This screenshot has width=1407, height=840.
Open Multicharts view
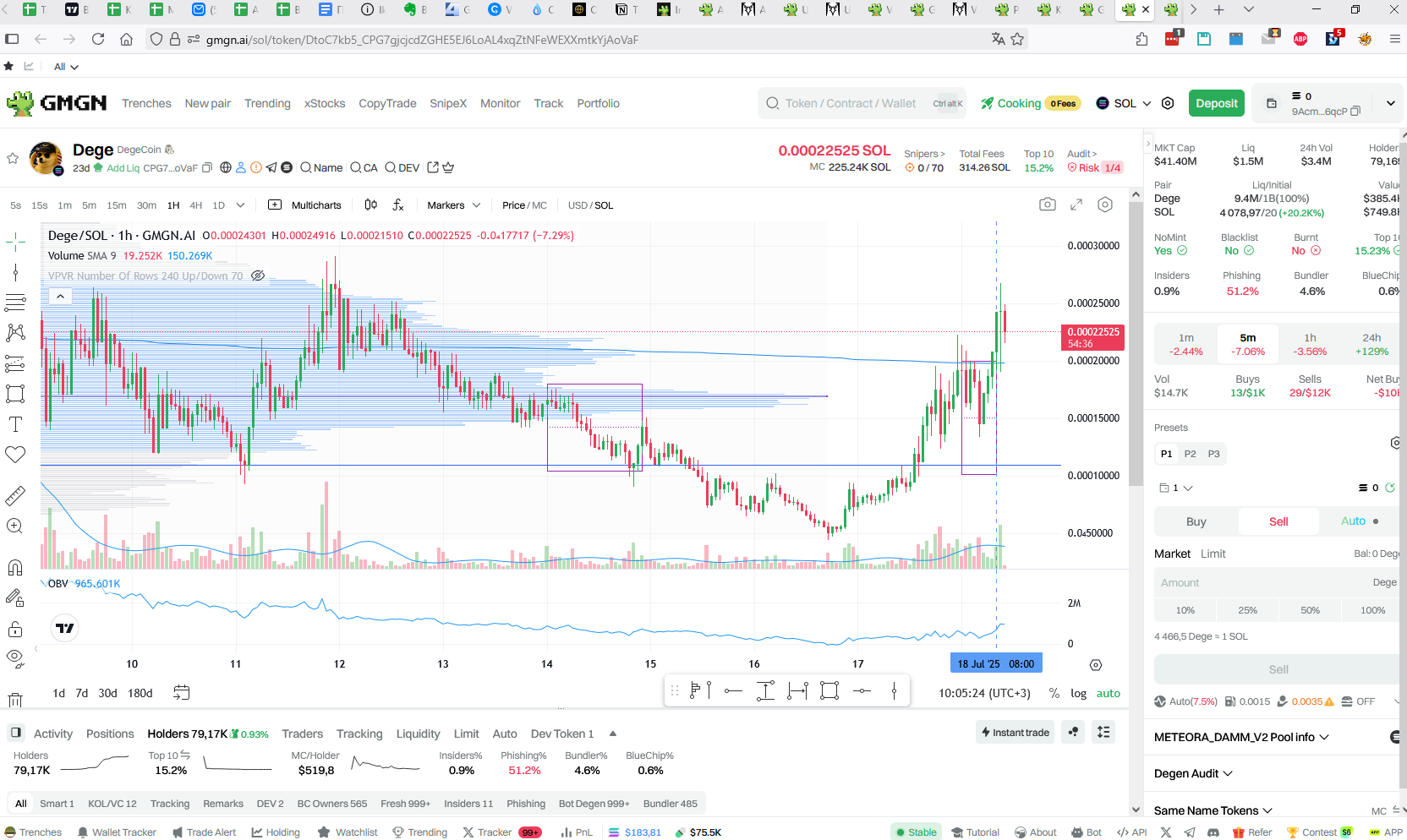point(304,205)
